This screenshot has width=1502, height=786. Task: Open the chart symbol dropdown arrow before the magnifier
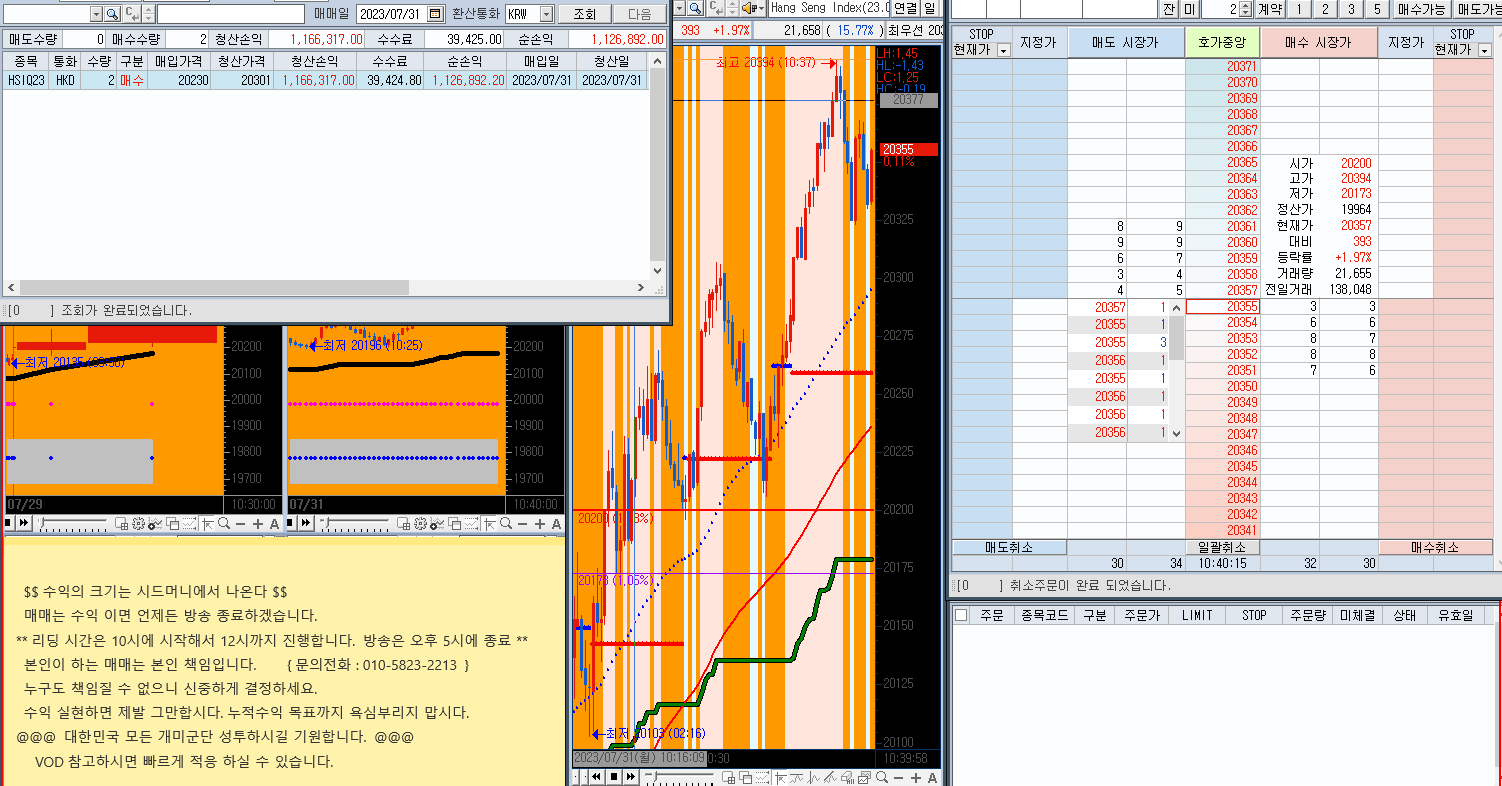(x=678, y=8)
